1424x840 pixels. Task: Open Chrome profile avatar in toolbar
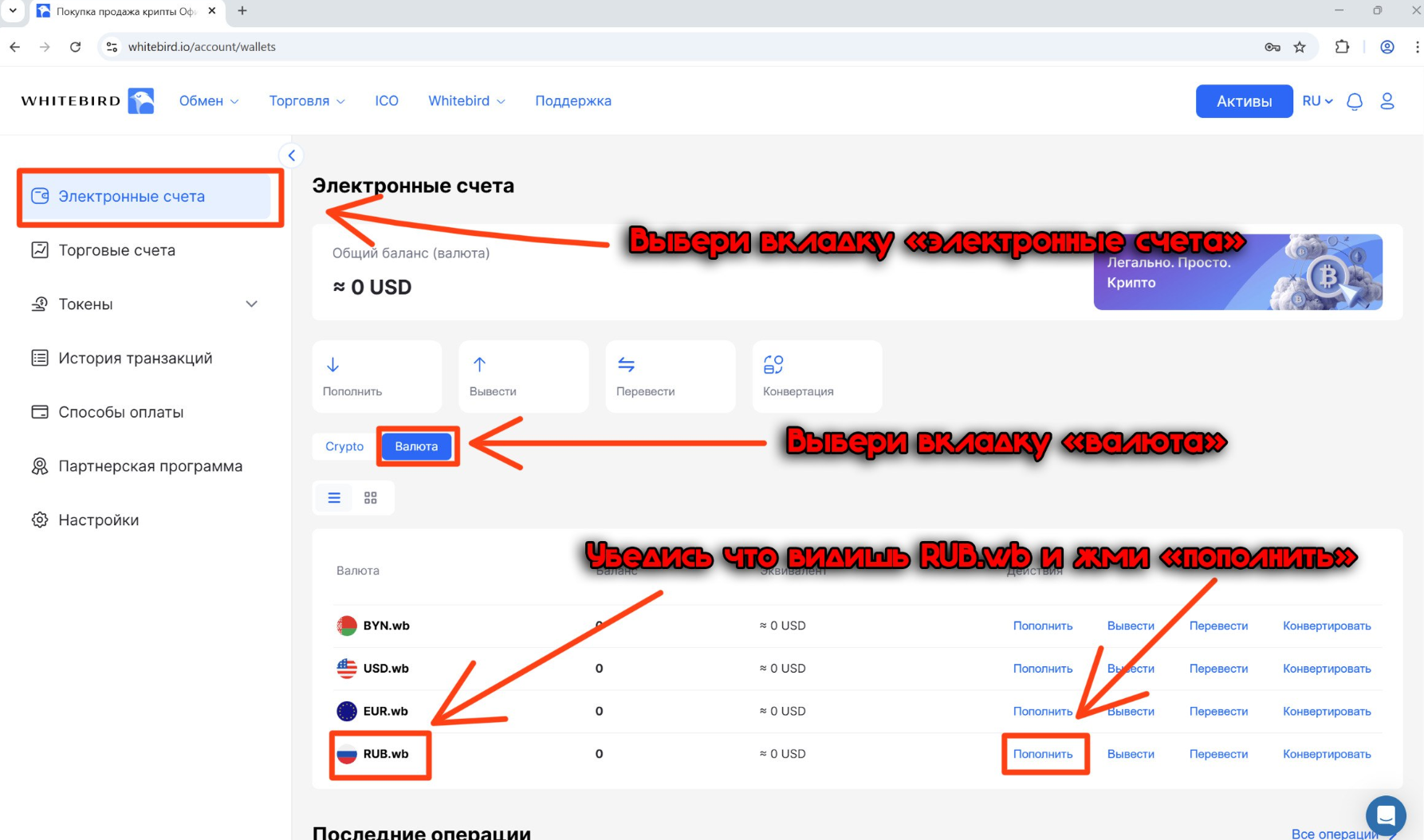[1387, 47]
